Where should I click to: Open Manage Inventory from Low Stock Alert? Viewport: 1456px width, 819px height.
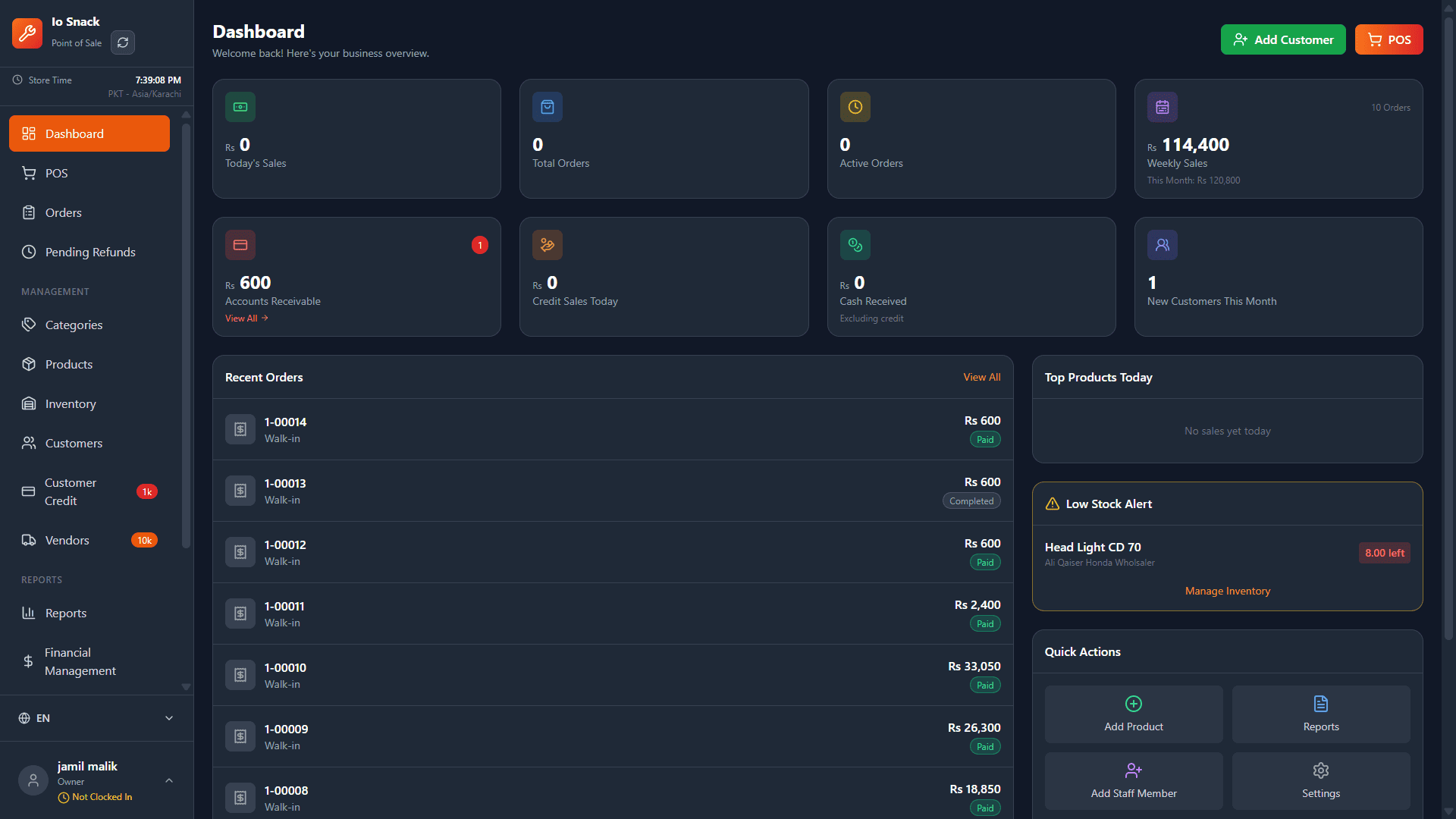(1227, 591)
